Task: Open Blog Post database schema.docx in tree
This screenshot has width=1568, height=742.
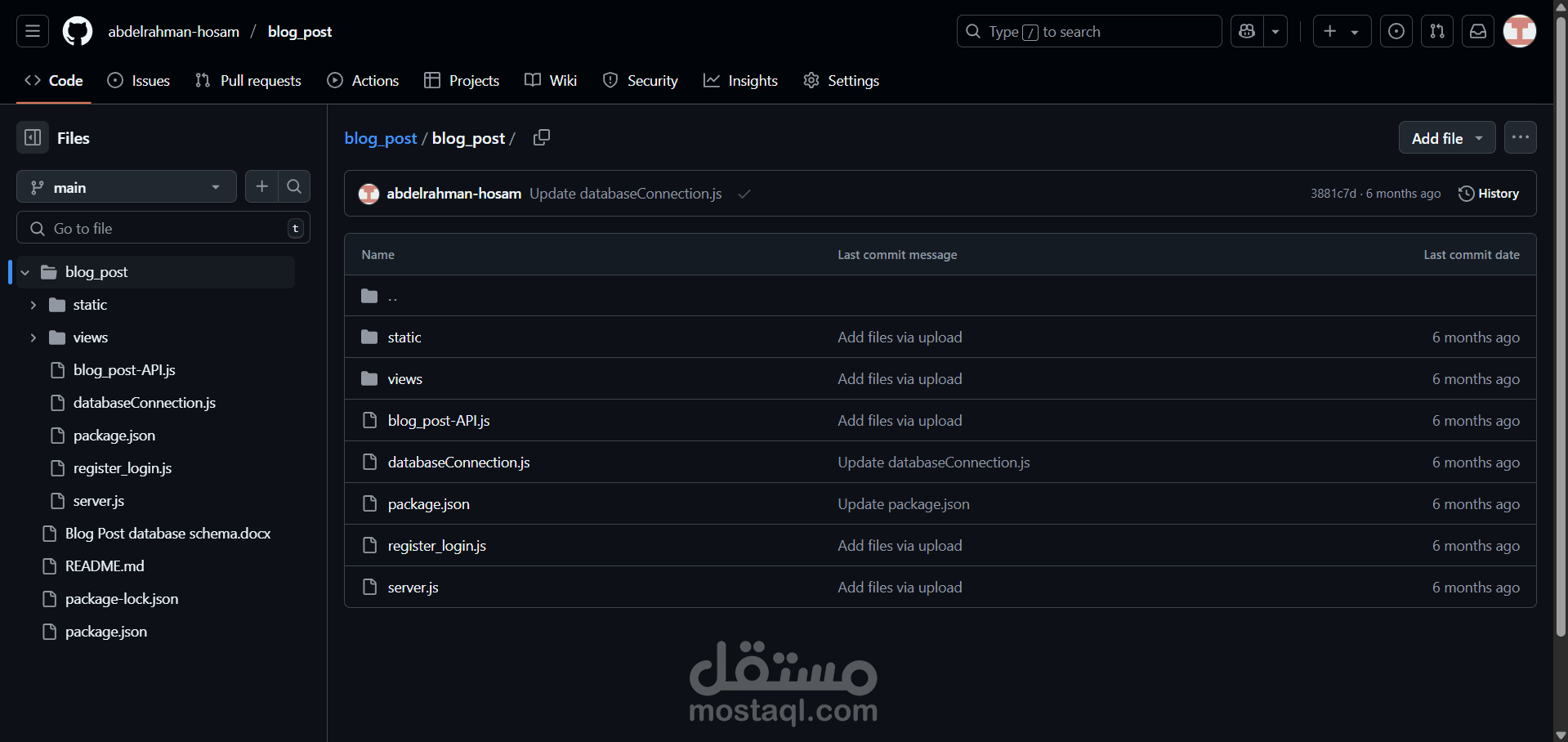Action: (168, 534)
